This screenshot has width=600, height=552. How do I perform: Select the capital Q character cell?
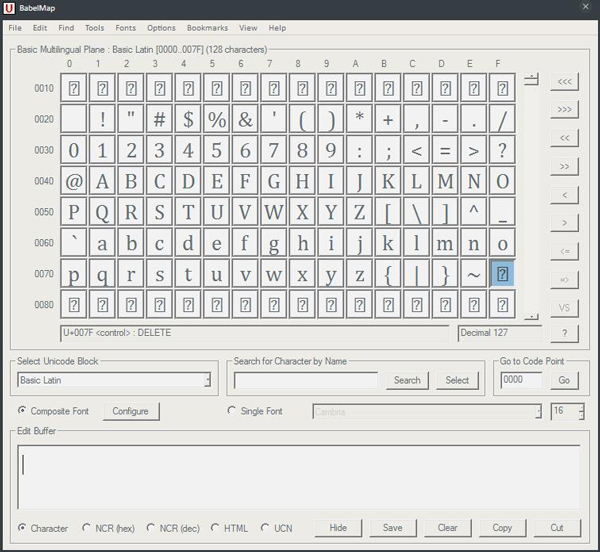point(102,212)
